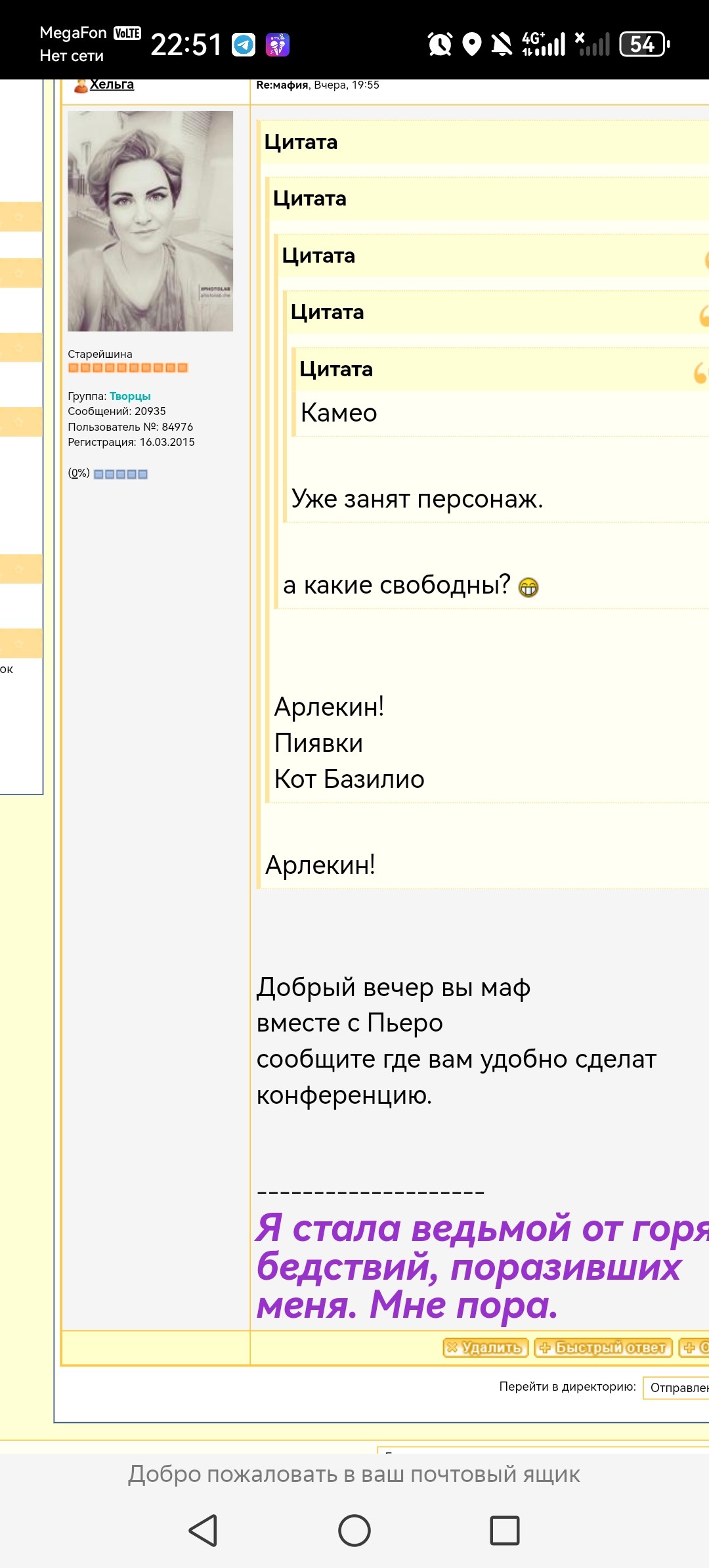Click the Быстрый ответ button
Viewport: 709px width, 1568px height.
pyautogui.click(x=604, y=1348)
